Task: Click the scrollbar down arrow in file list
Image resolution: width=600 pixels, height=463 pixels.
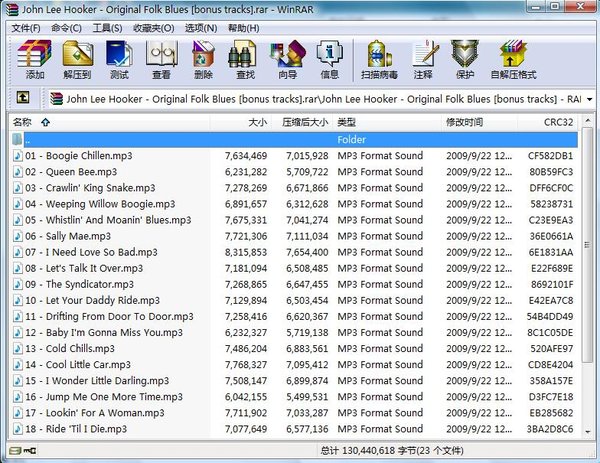Action: pos(587,431)
